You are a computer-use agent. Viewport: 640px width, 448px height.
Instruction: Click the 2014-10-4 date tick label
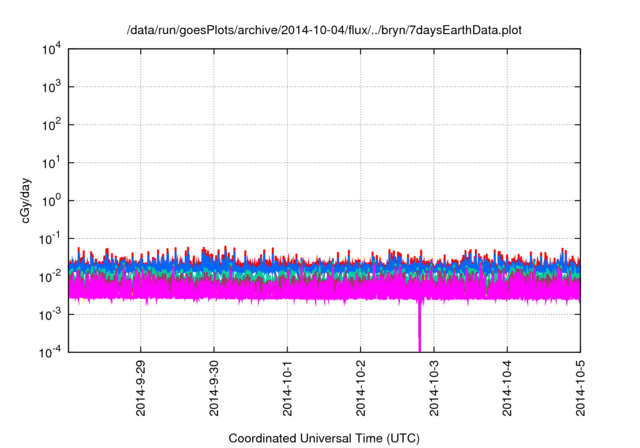(507, 388)
